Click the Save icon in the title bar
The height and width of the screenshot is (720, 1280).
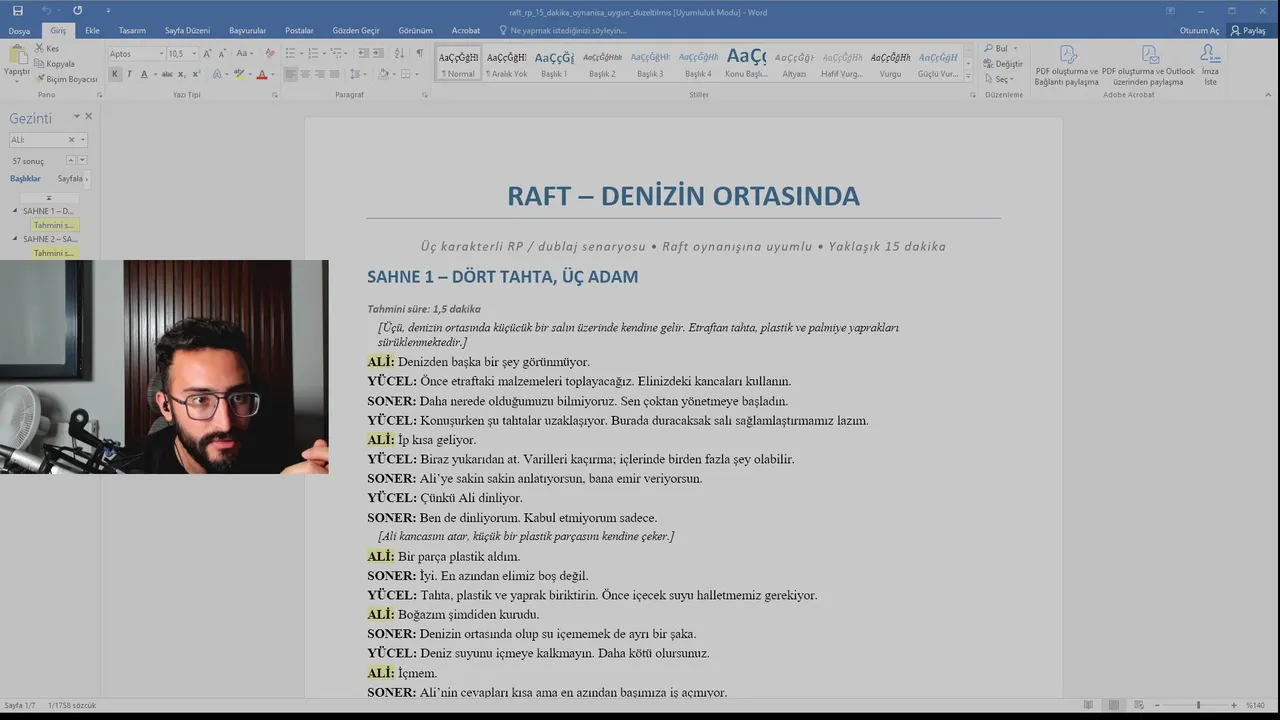pos(18,10)
